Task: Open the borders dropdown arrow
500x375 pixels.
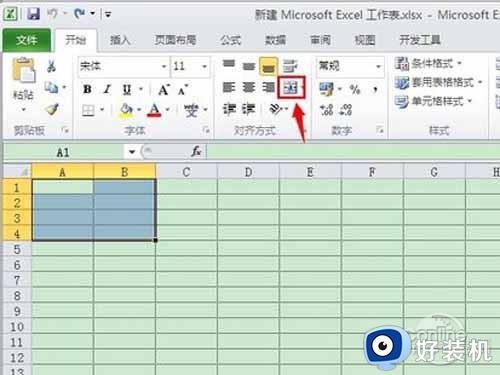Action: (102, 110)
